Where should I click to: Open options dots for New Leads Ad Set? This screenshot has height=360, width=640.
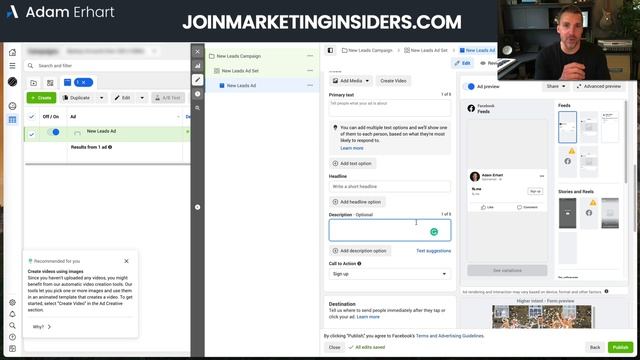310,71
